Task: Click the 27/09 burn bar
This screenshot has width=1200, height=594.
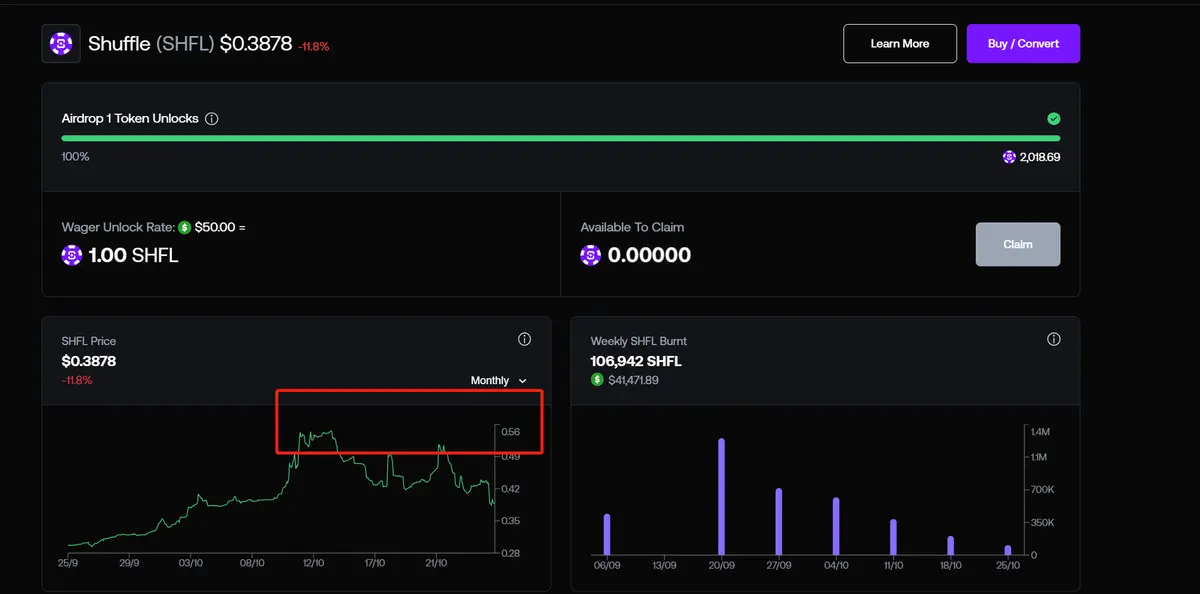Action: 778,521
